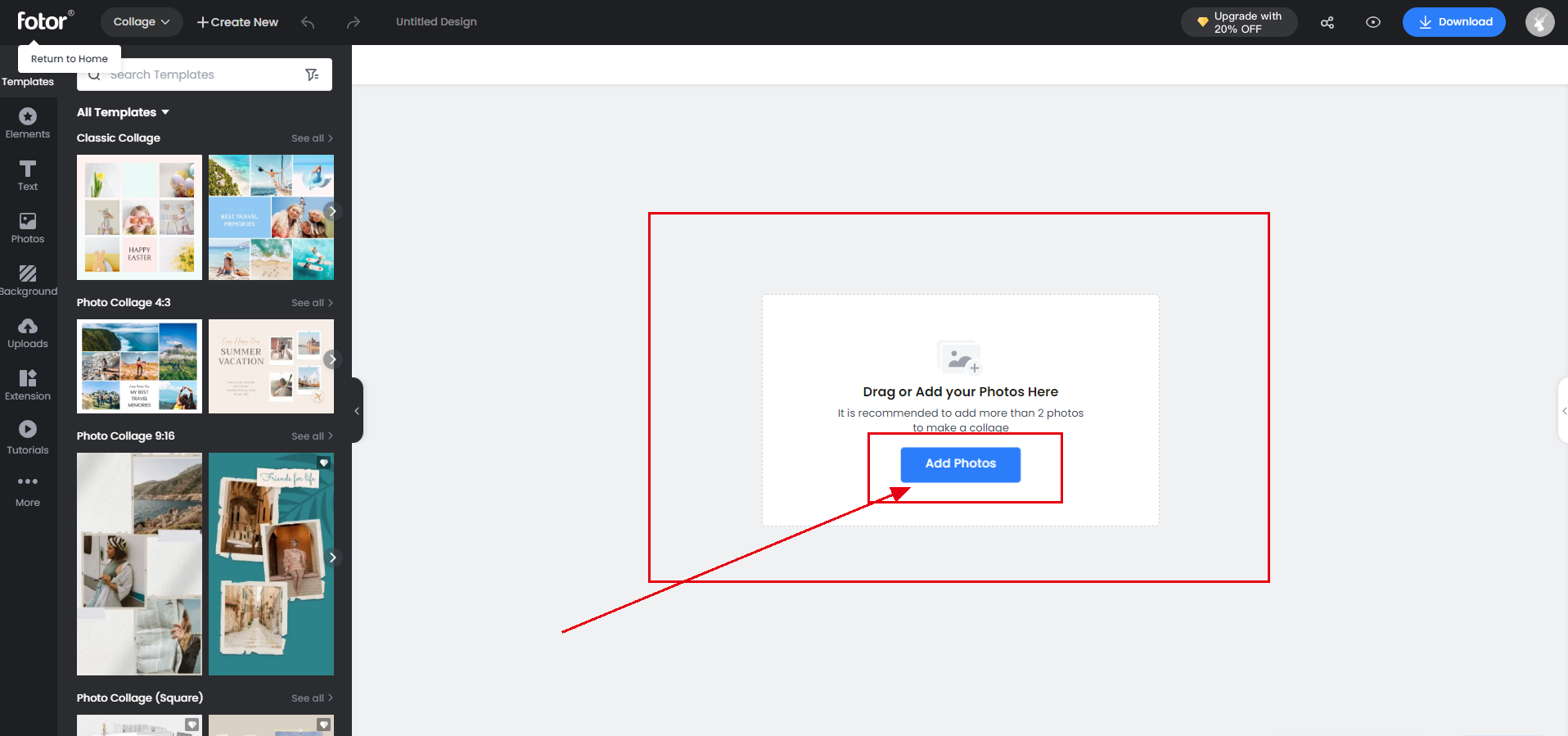1568x736 pixels.
Task: Click Upgrade with 20% OFF
Action: 1239,22
